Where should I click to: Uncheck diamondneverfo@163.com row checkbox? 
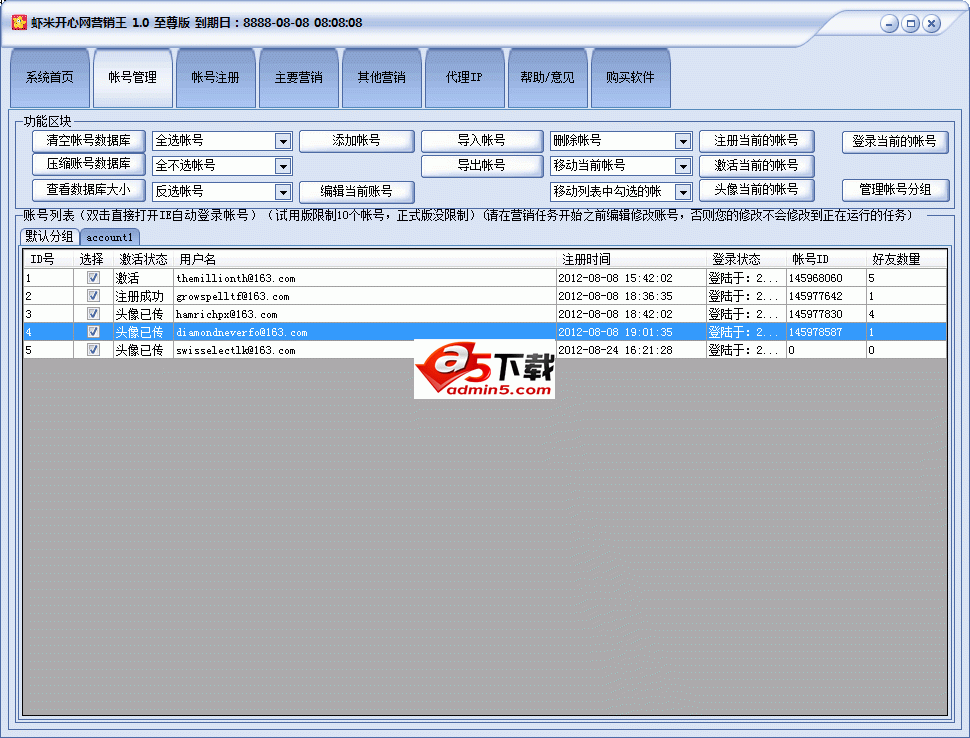(93, 332)
